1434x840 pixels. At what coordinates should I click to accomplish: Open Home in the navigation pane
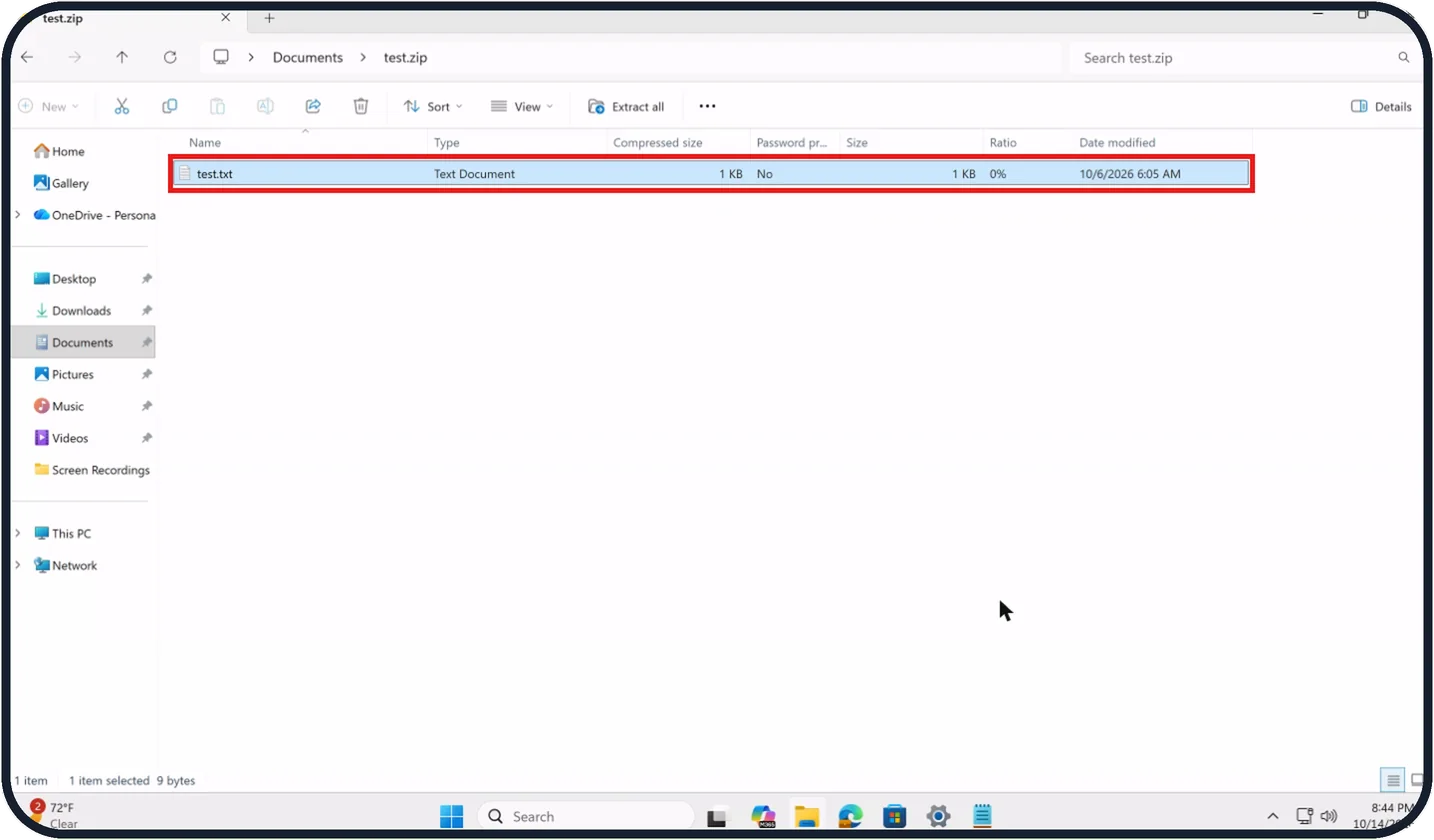(x=59, y=152)
